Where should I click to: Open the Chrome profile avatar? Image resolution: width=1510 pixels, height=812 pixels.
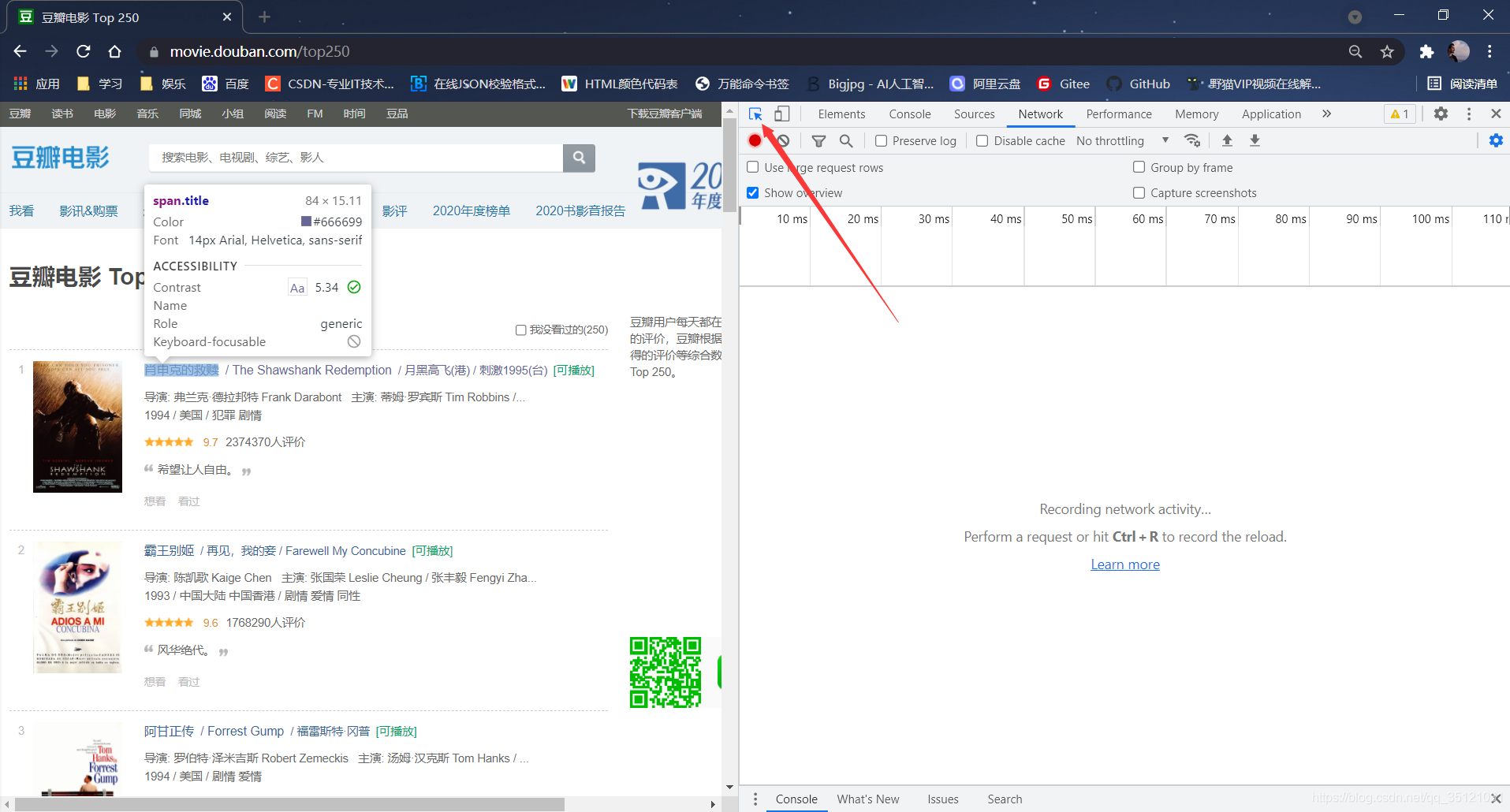coord(1459,51)
